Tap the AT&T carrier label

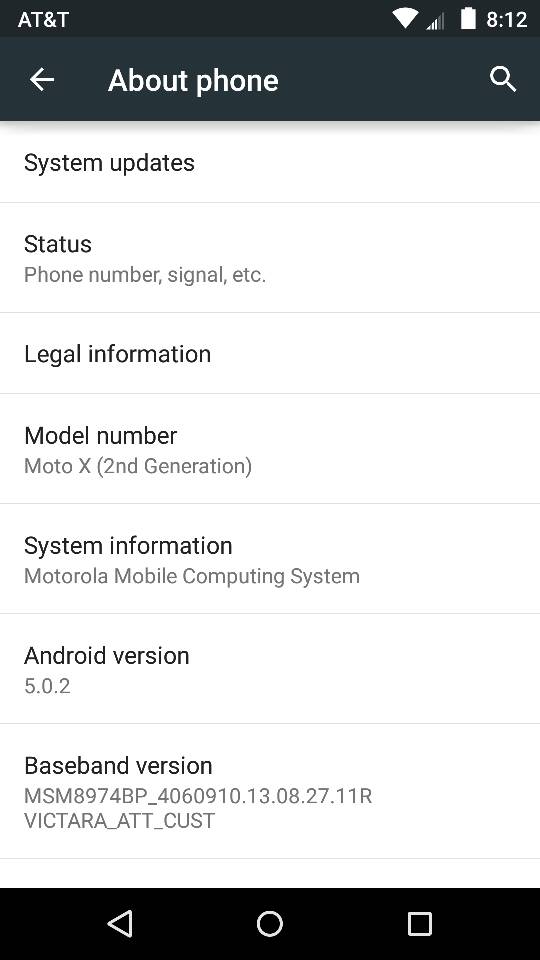43,20
